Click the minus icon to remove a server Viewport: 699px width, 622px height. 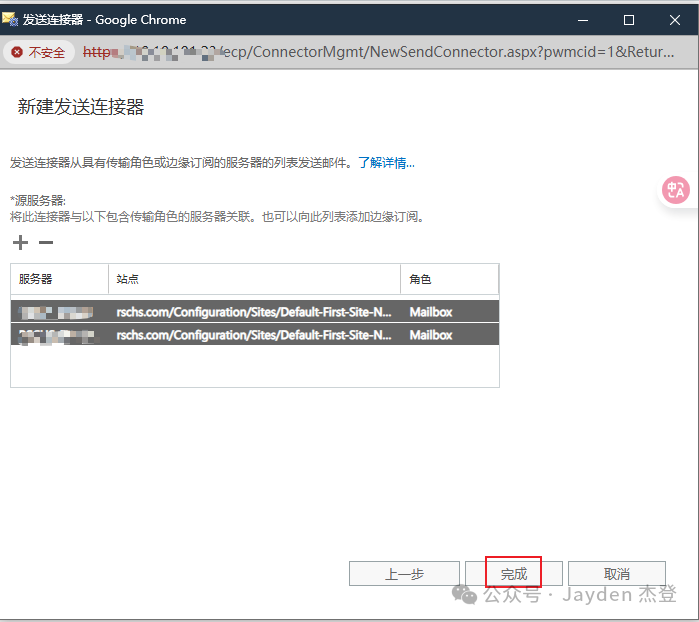pyautogui.click(x=45, y=242)
